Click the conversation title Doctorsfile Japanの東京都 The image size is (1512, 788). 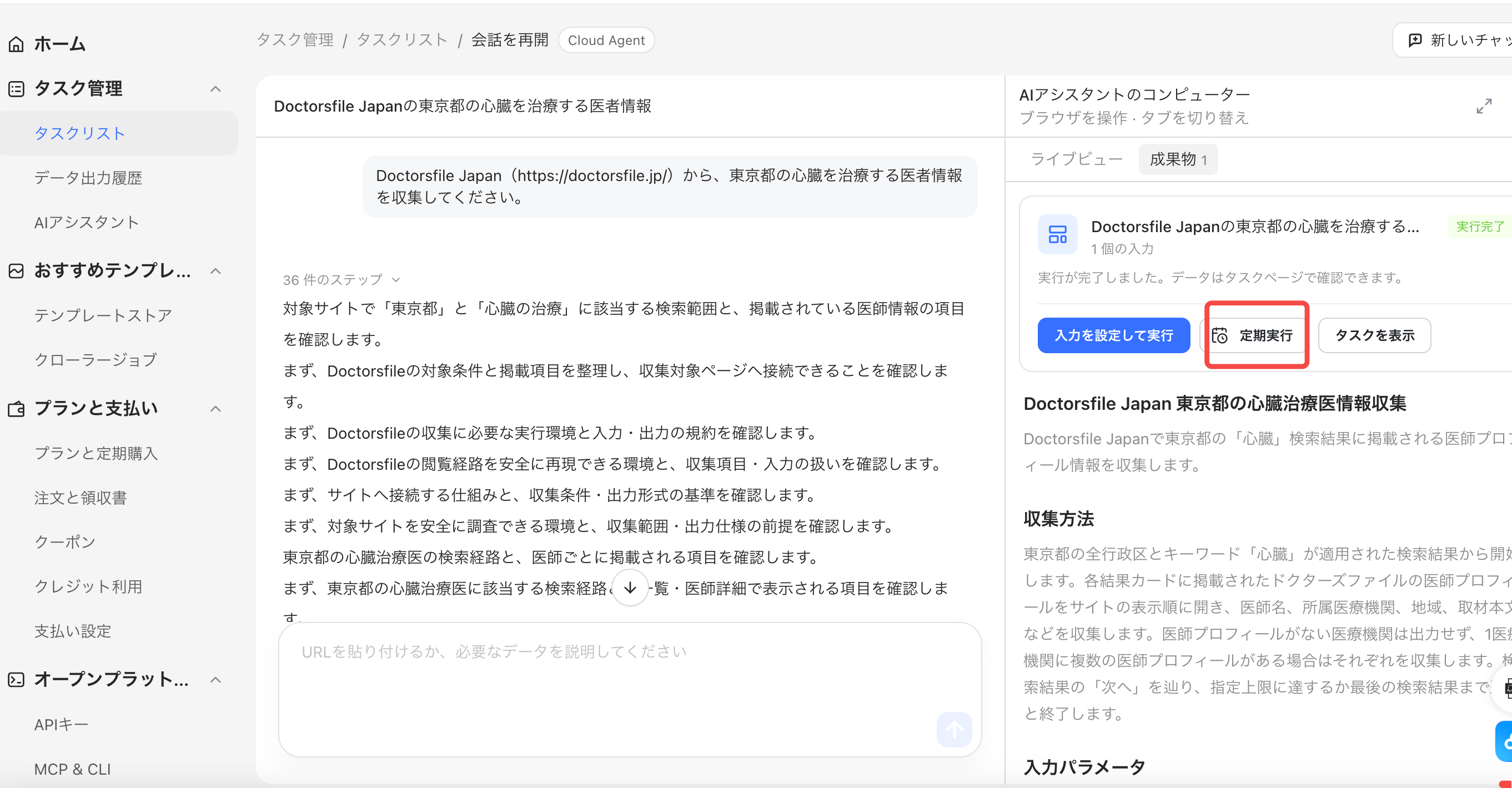(x=463, y=106)
